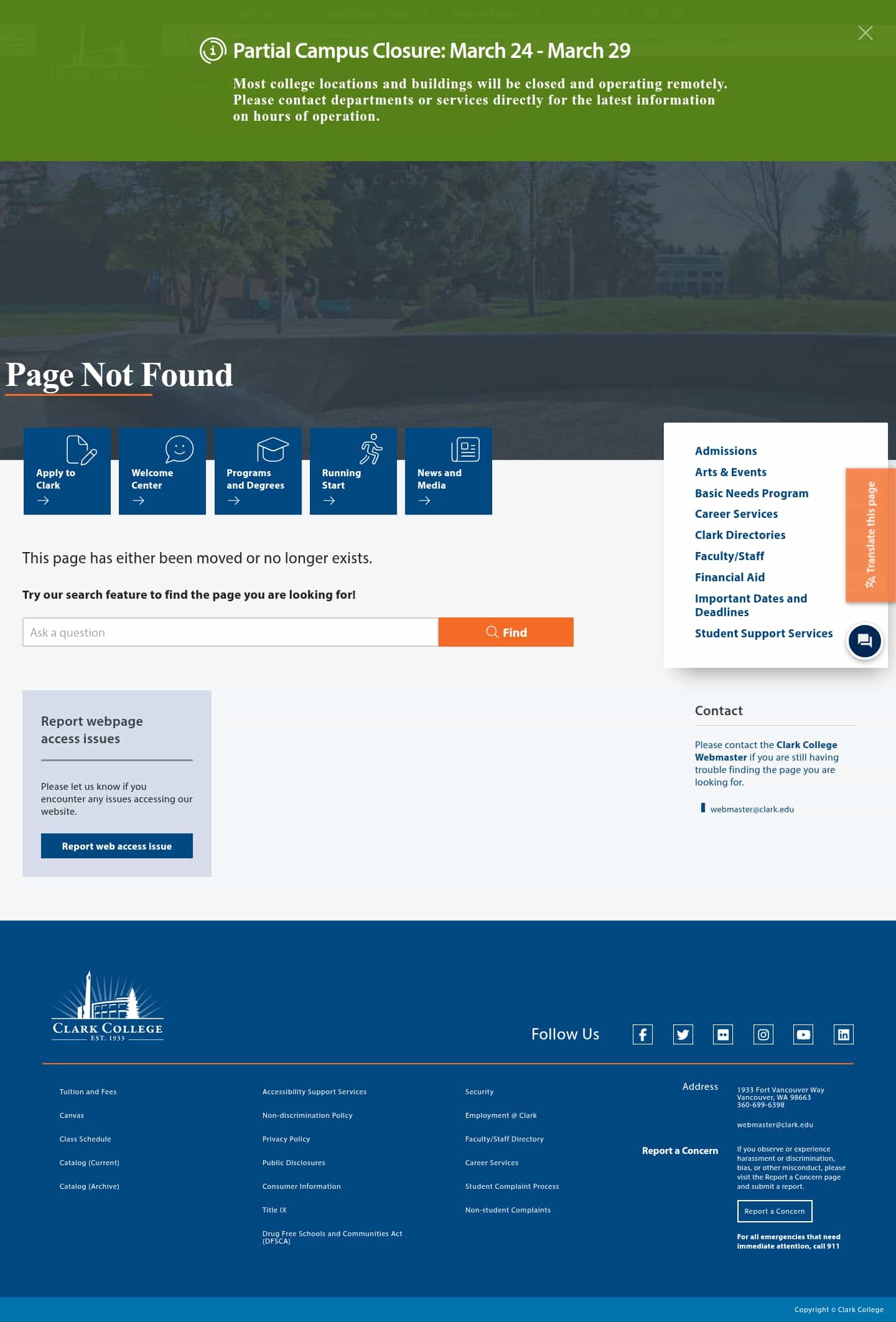Open Arts & Events in sidebar menu

click(x=730, y=472)
